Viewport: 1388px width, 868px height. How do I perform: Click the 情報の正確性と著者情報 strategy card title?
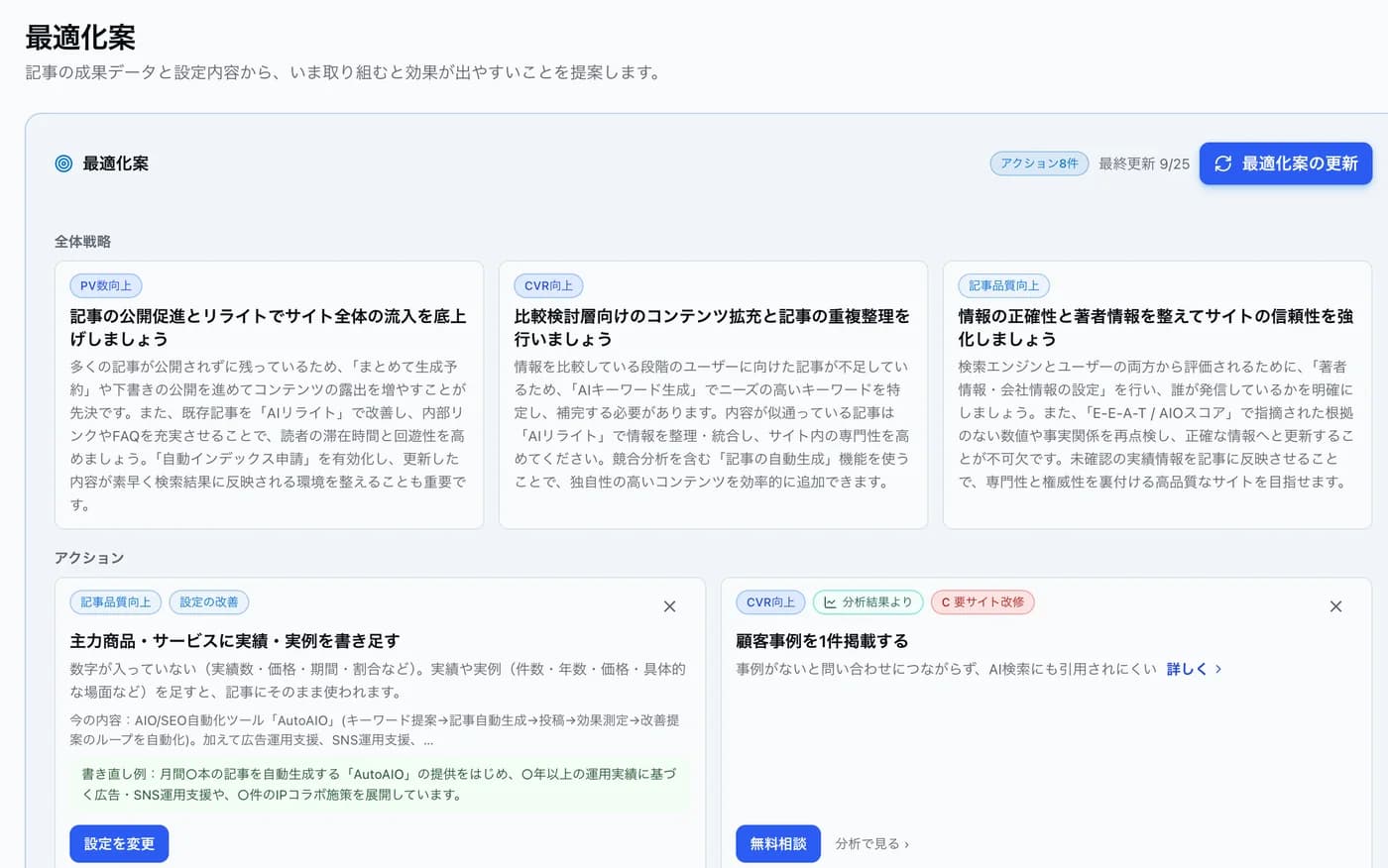tap(1156, 327)
